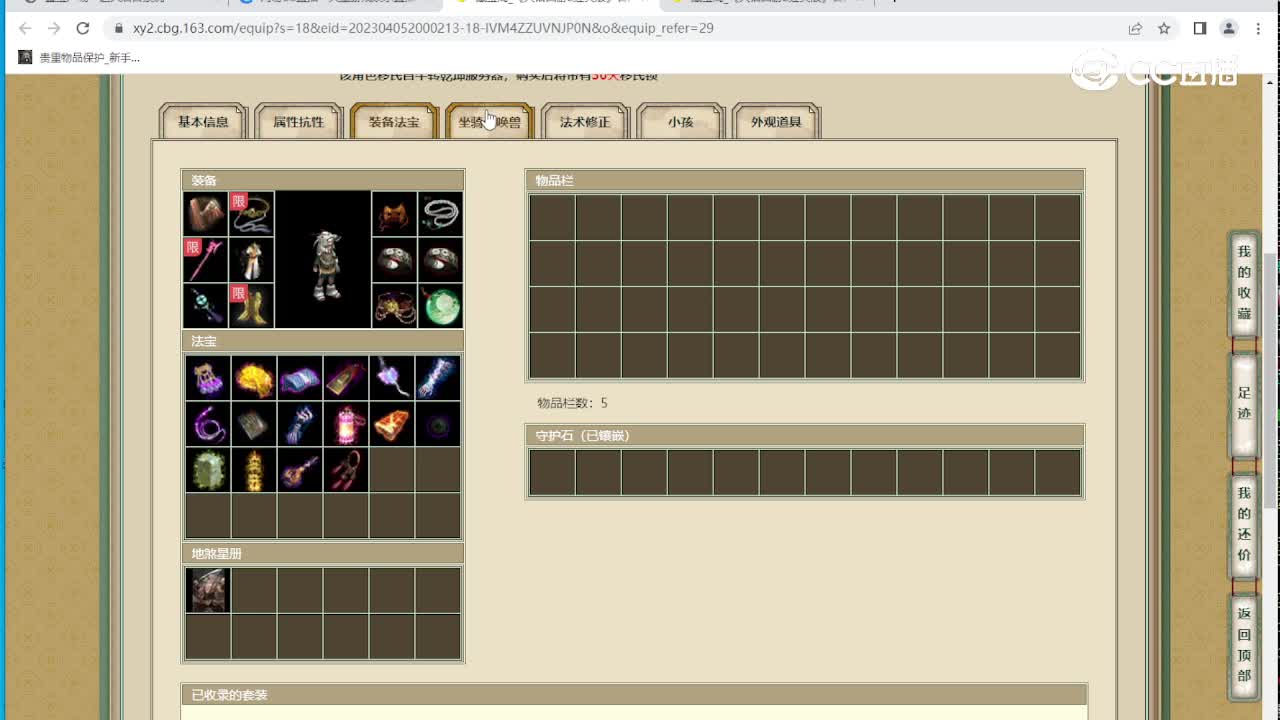Click the golden pagoda treasure icon
This screenshot has height=720, width=1280.
click(254, 470)
